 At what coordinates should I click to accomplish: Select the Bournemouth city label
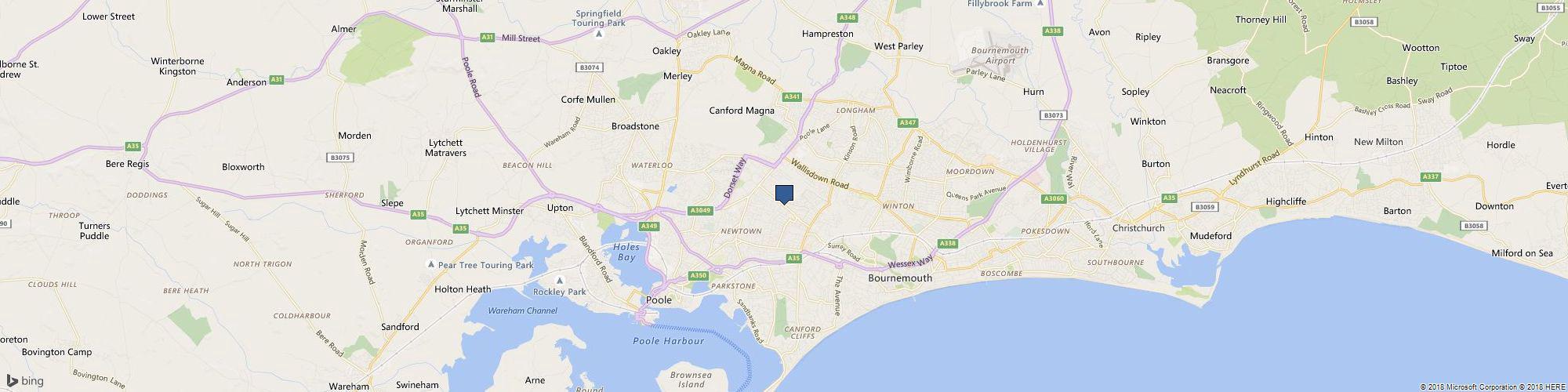[x=901, y=278]
